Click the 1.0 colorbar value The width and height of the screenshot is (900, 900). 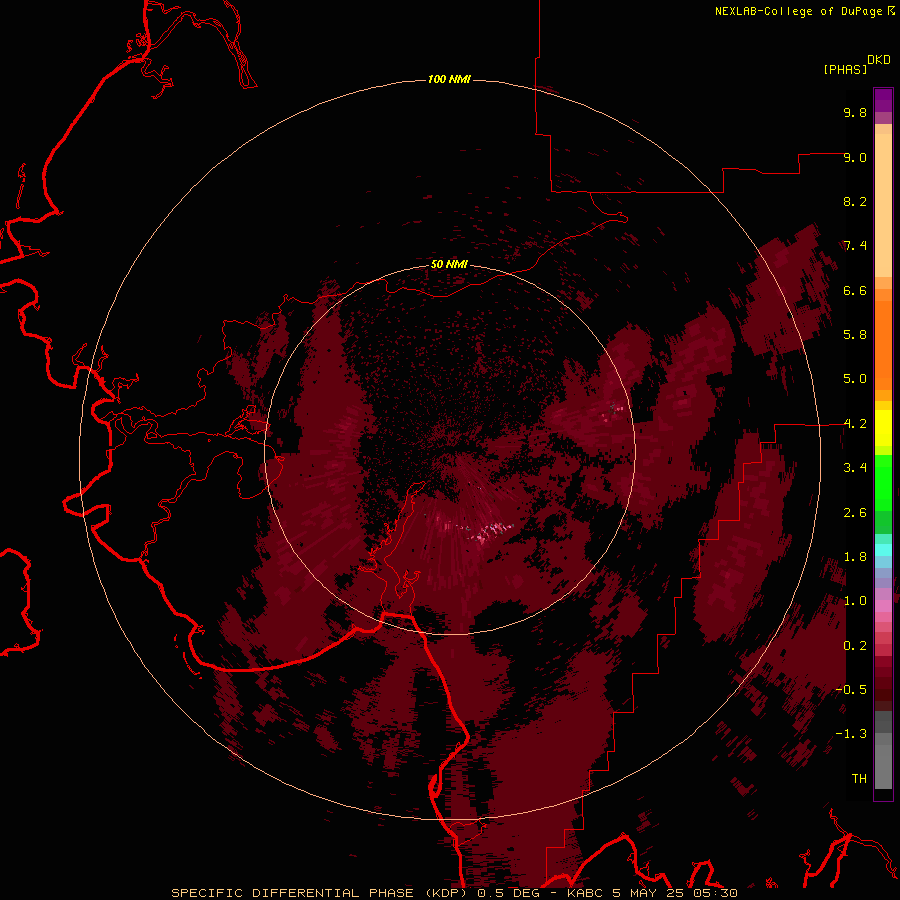click(x=855, y=601)
